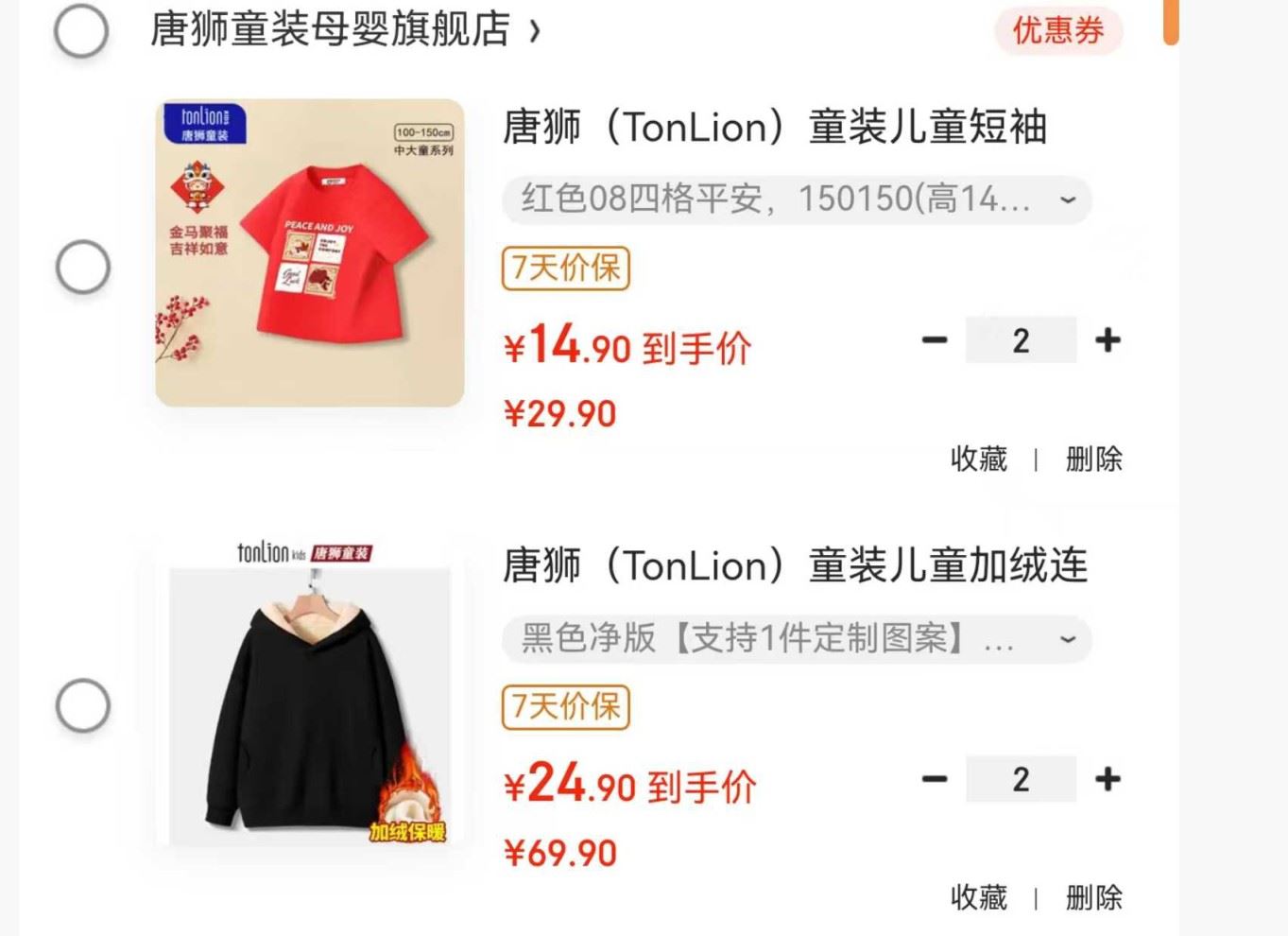Select all items from 唐狮童装母婴旗舰店
Screen dimensions: 1288x936
point(81,31)
